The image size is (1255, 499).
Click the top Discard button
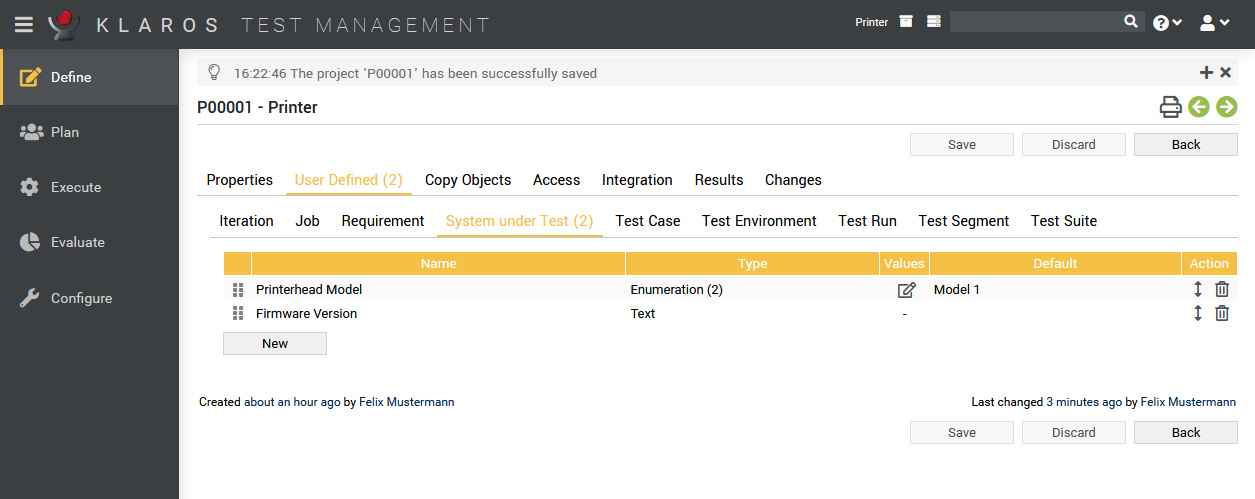click(1074, 144)
